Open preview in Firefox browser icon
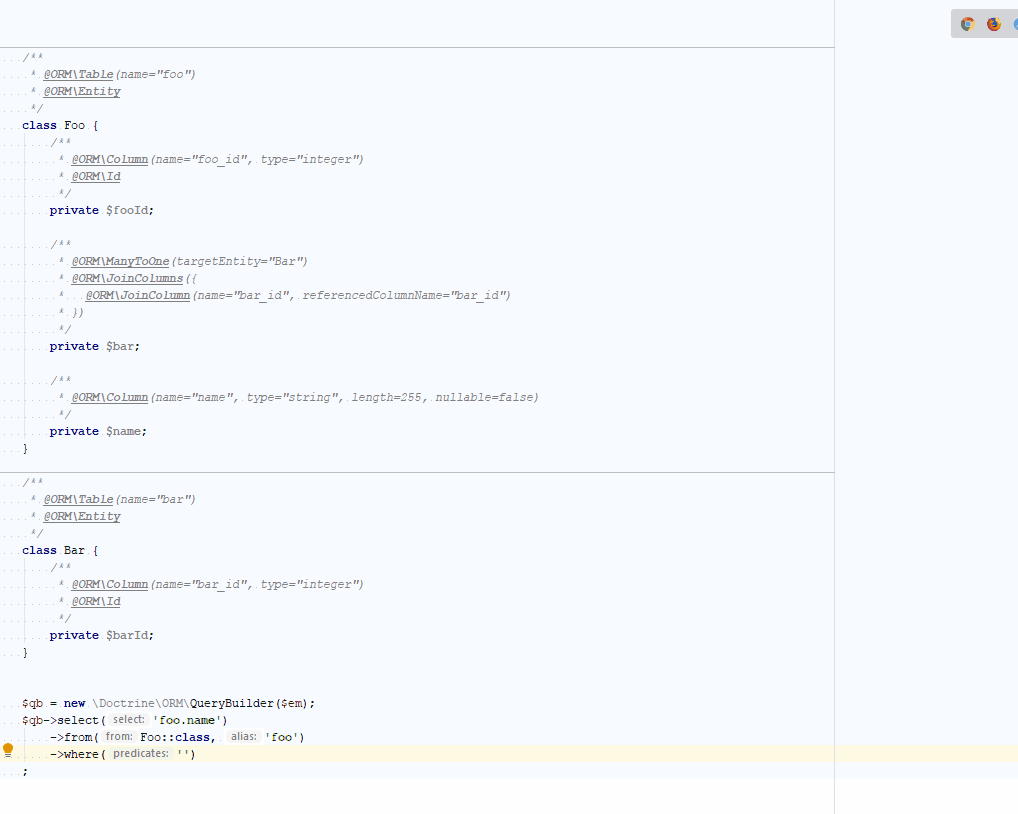The width and height of the screenshot is (1018, 814). point(993,24)
